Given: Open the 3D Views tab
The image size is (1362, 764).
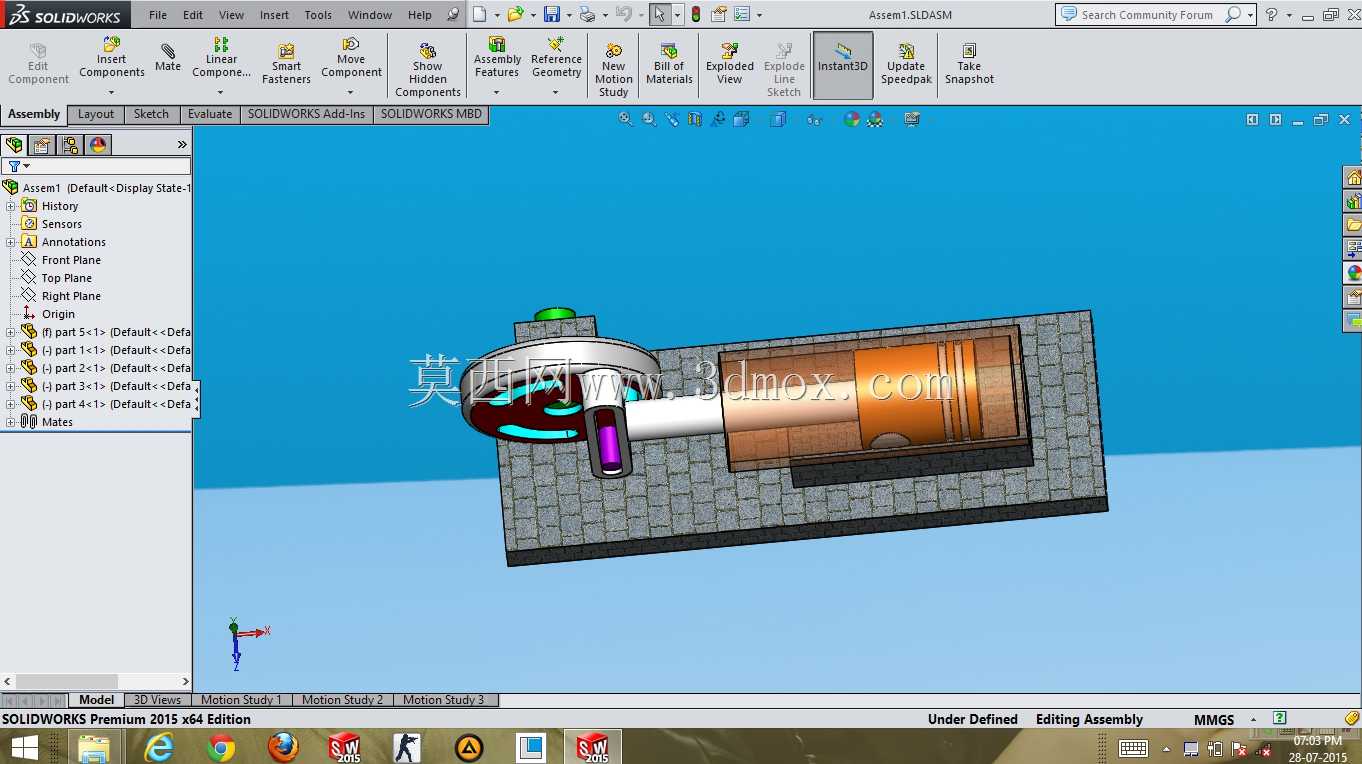Looking at the screenshot, I should (157, 700).
